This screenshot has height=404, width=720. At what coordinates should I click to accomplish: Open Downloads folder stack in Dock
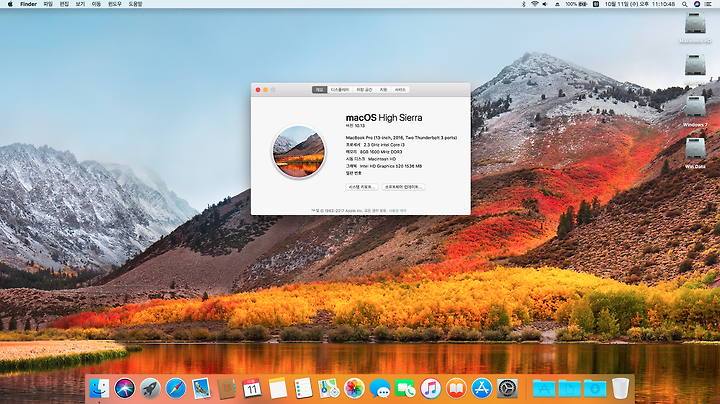tap(595, 388)
